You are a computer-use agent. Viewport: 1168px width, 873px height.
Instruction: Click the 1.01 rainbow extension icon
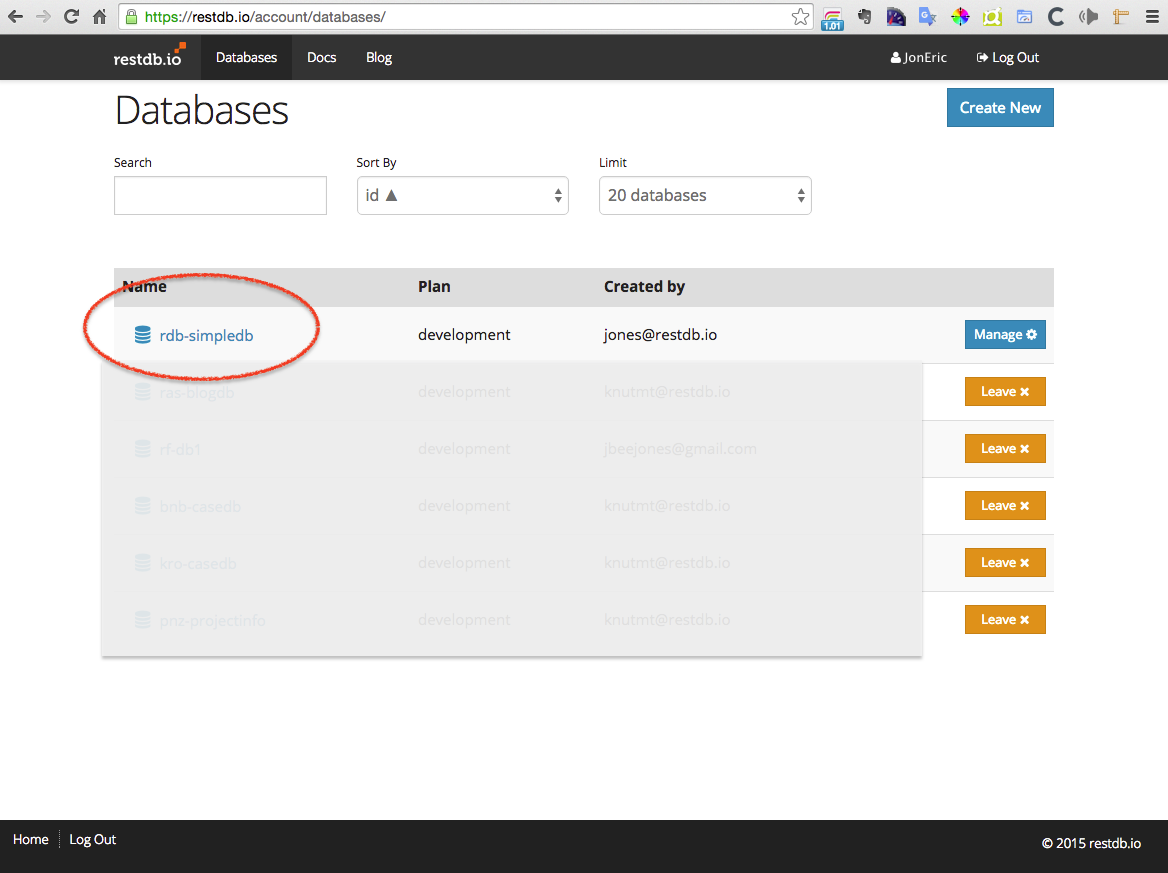click(832, 18)
